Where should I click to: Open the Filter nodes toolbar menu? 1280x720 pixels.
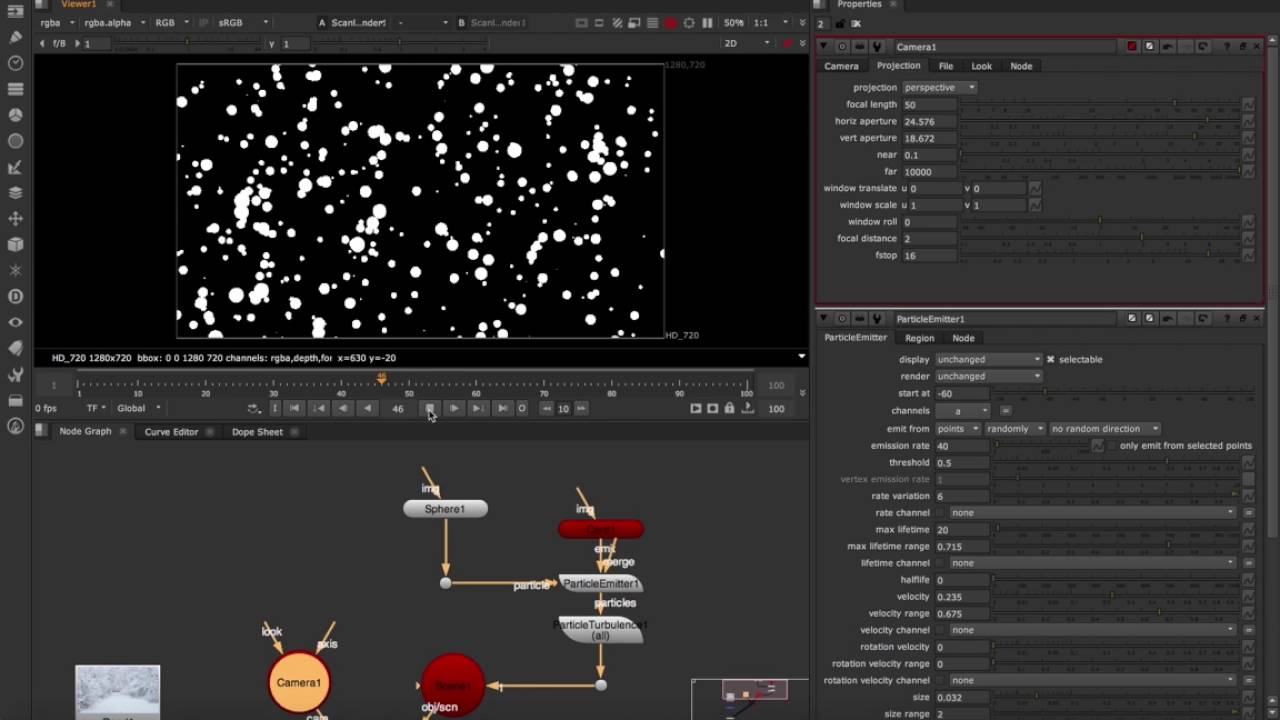[x=15, y=141]
